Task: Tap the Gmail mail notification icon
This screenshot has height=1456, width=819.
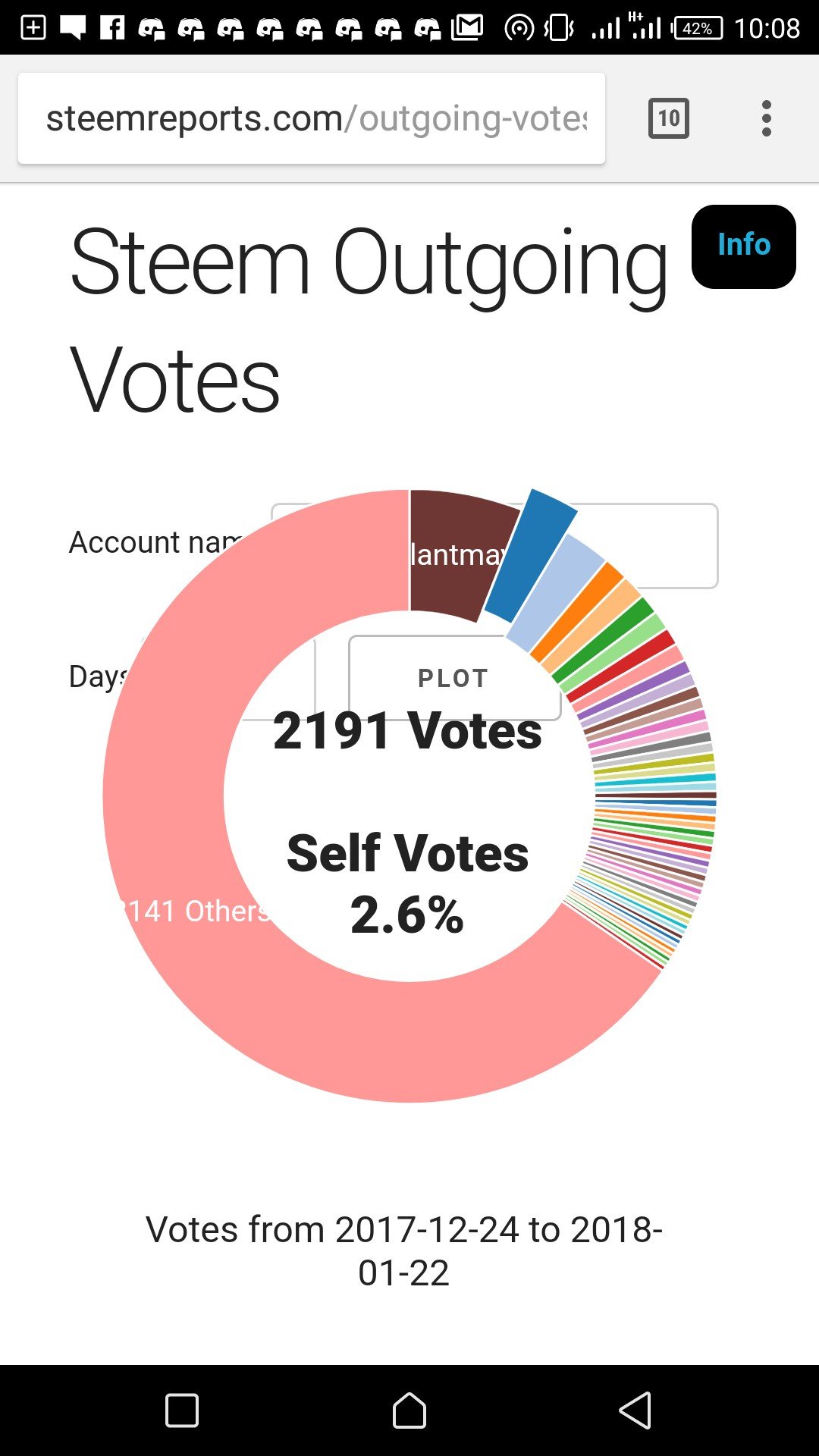Action: (467, 28)
